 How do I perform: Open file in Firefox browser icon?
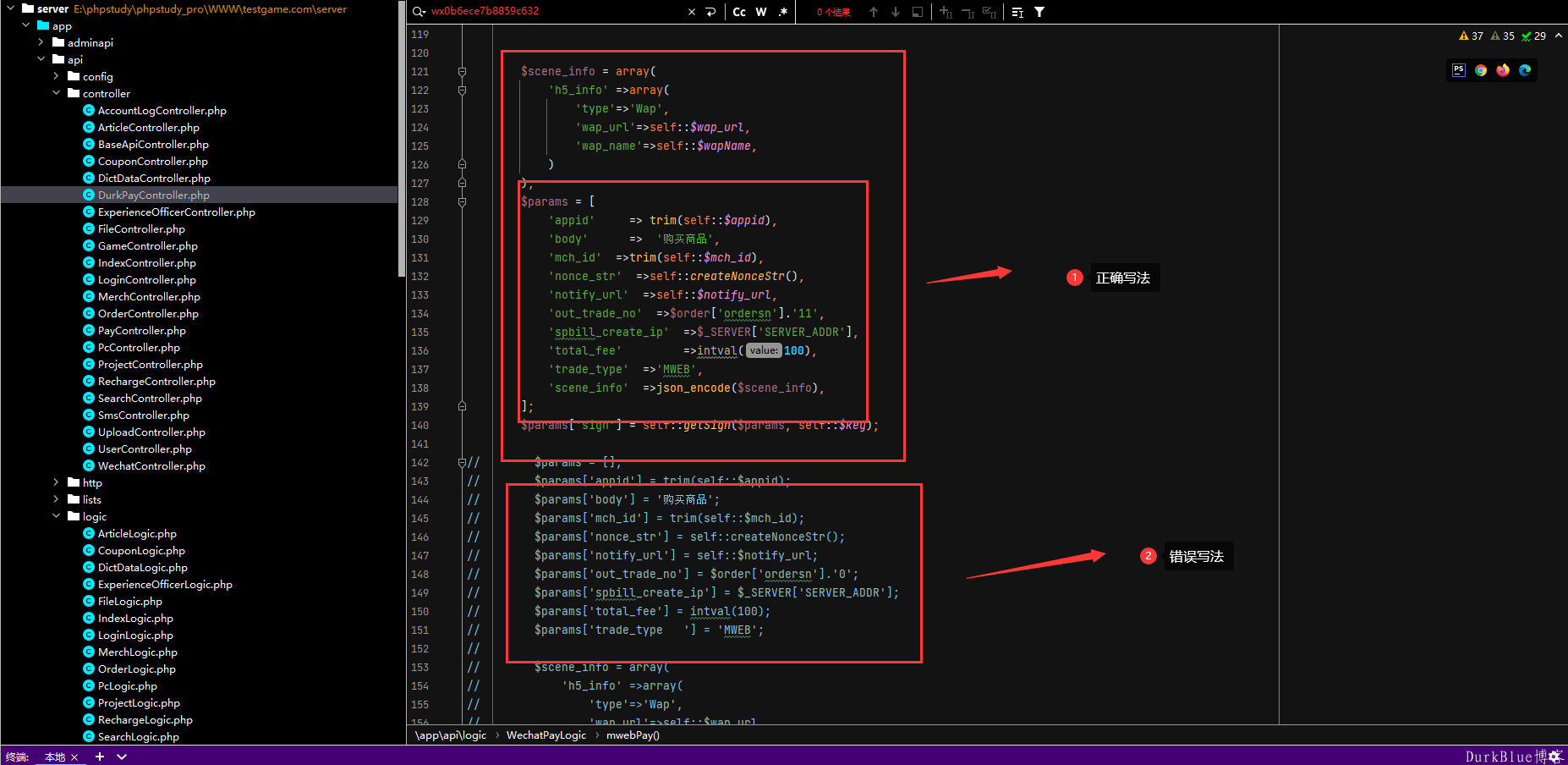1503,70
